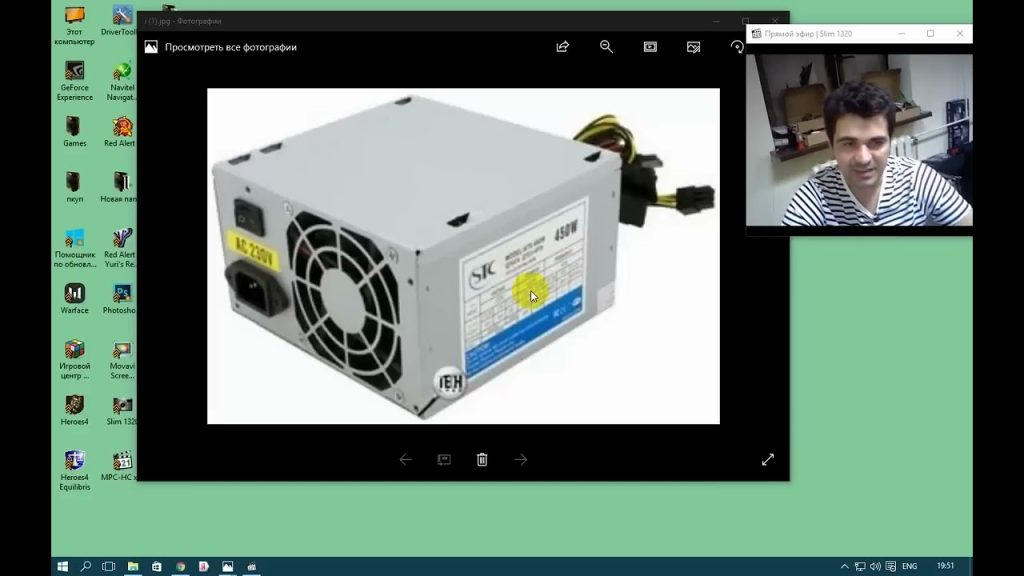Open the Edit/Enhance image icon

tap(693, 47)
